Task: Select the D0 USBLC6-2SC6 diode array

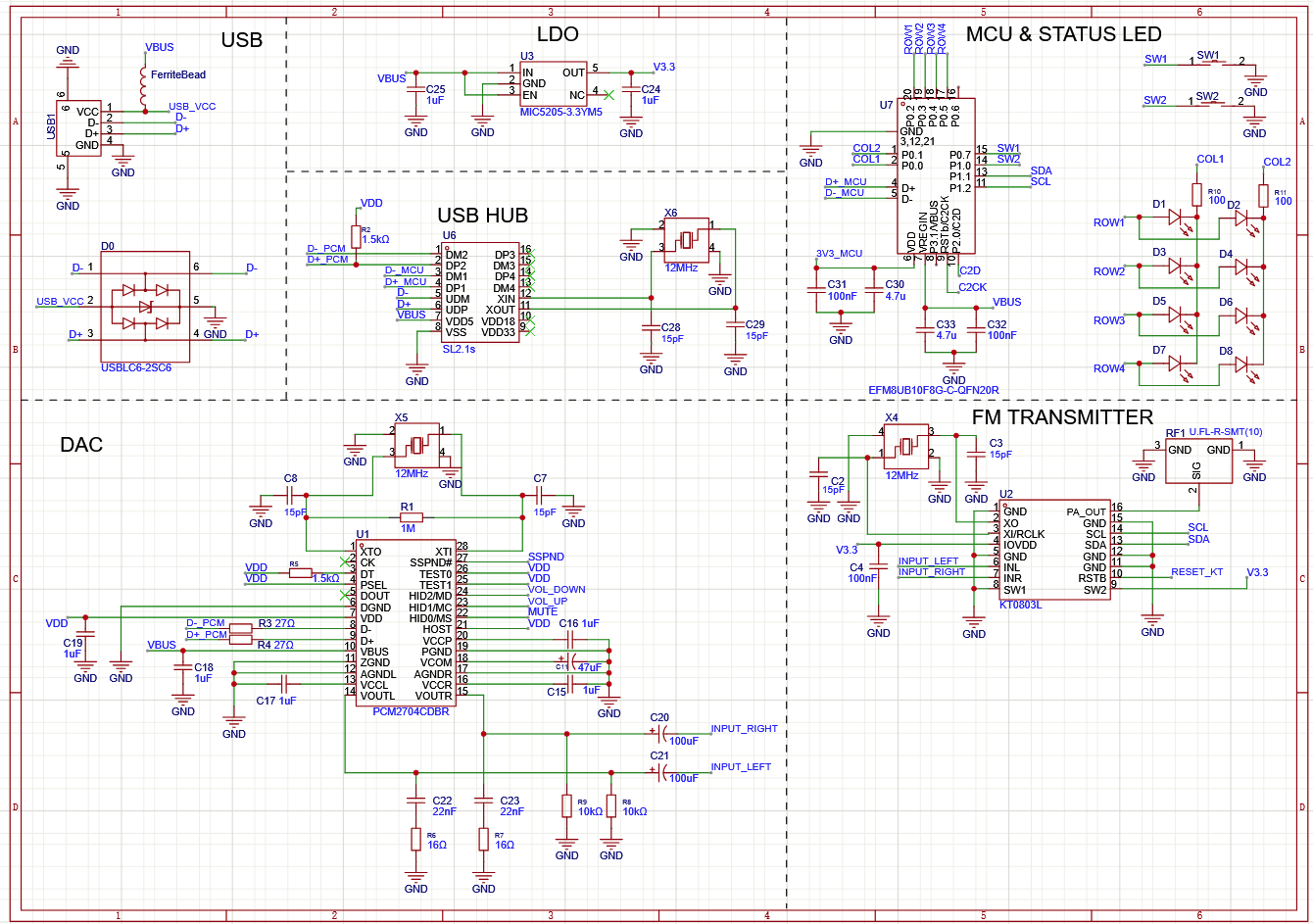Action: click(x=144, y=307)
